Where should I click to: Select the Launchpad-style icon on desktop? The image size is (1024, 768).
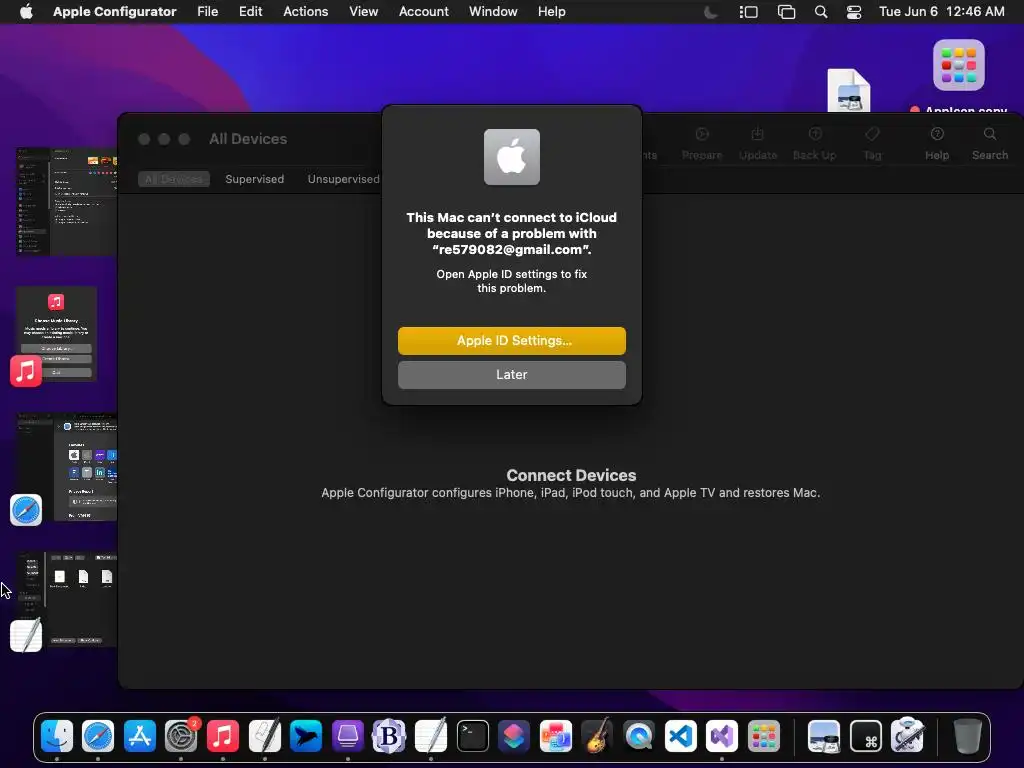click(959, 65)
